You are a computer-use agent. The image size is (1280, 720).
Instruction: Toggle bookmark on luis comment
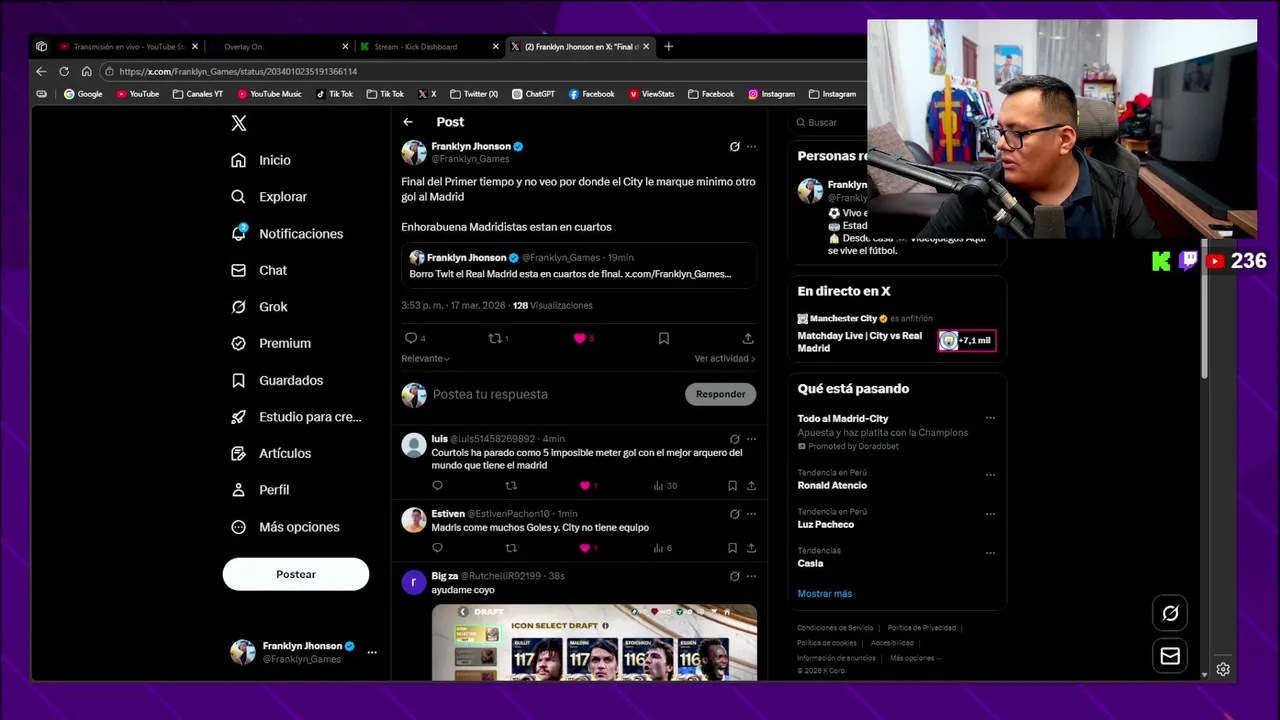click(732, 486)
